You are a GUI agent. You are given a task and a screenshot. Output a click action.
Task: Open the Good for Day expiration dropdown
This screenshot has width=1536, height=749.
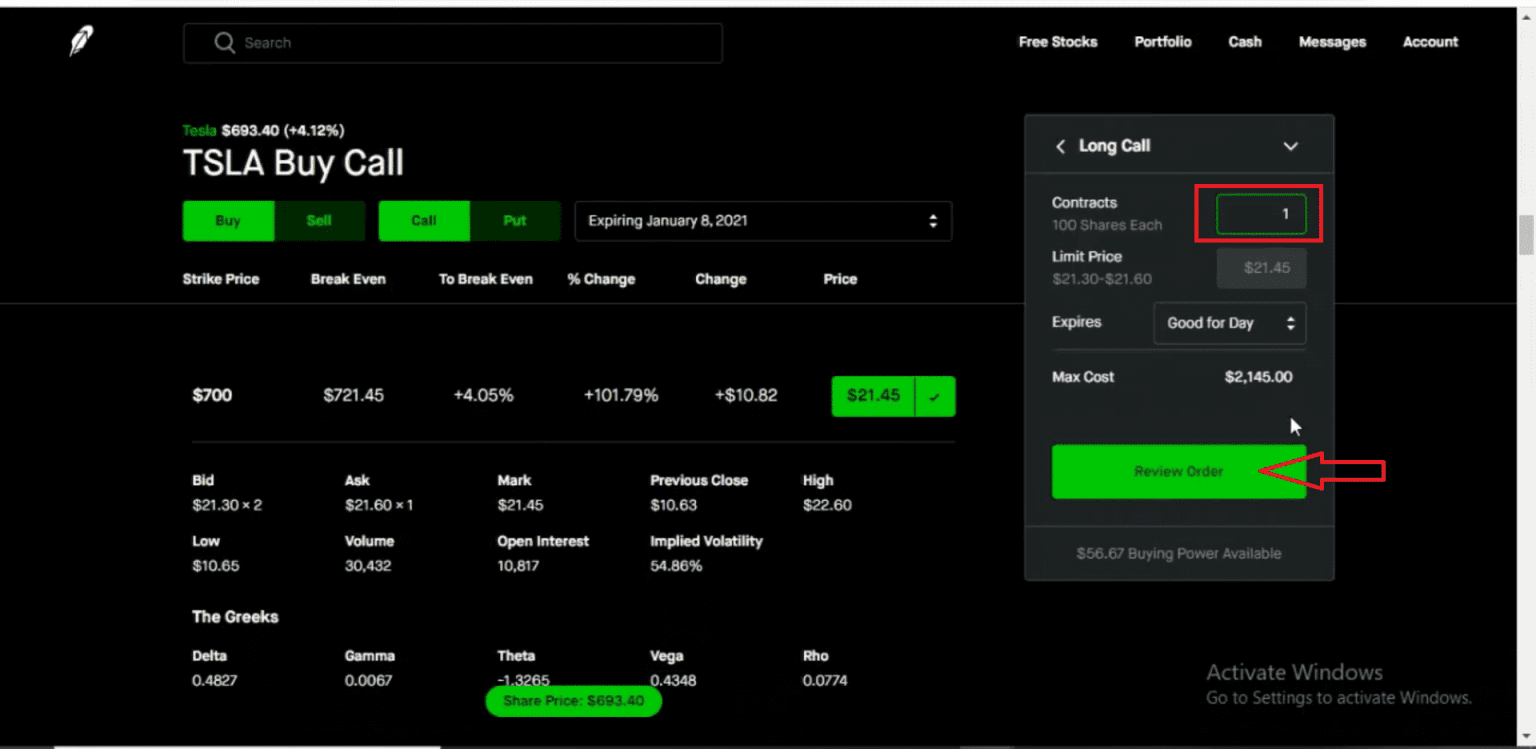coord(1229,323)
